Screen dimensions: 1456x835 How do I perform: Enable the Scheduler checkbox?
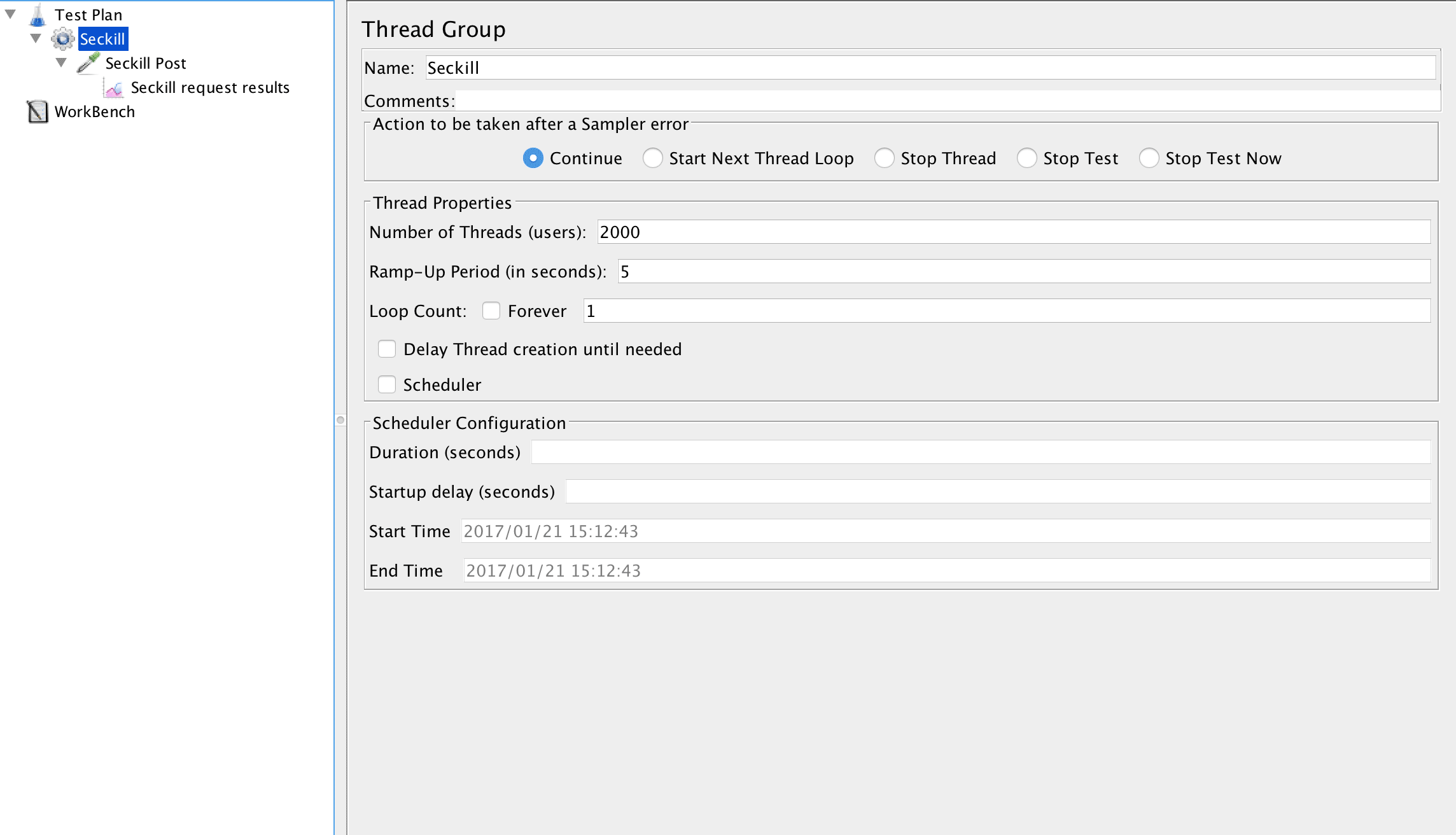point(388,384)
